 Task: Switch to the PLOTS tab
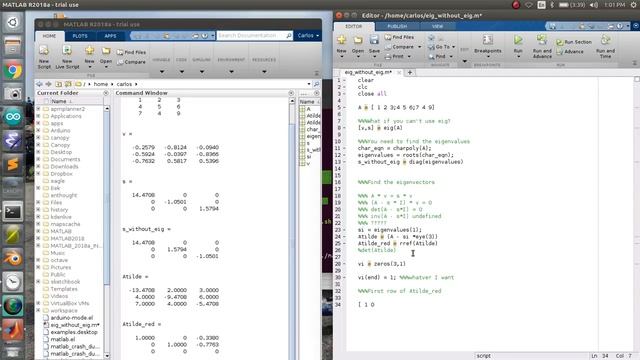click(x=80, y=36)
